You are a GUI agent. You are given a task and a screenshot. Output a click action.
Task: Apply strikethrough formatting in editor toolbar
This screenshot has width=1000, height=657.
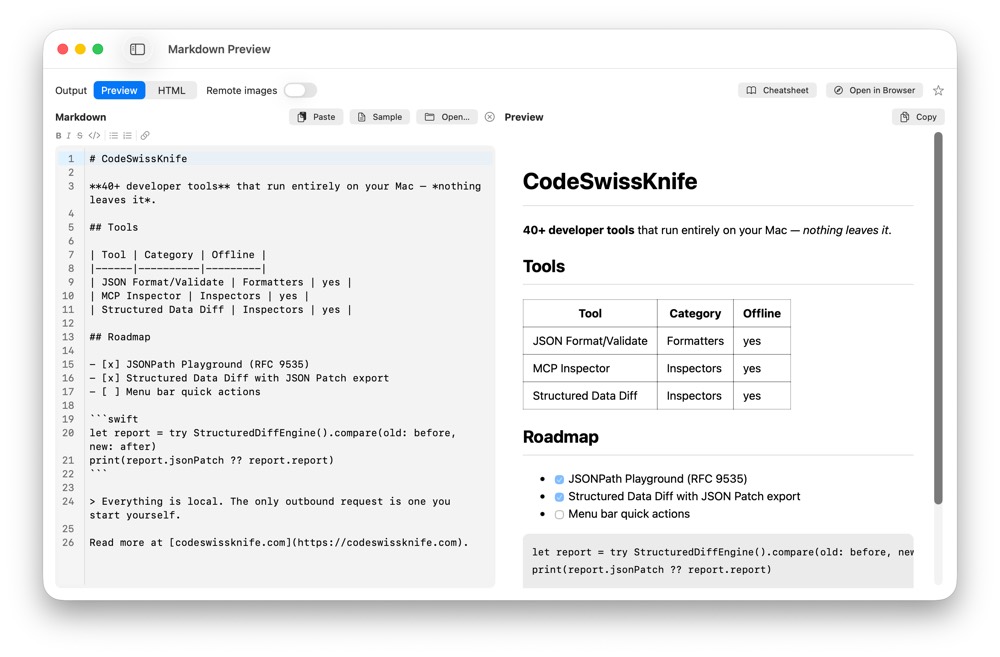coord(80,135)
